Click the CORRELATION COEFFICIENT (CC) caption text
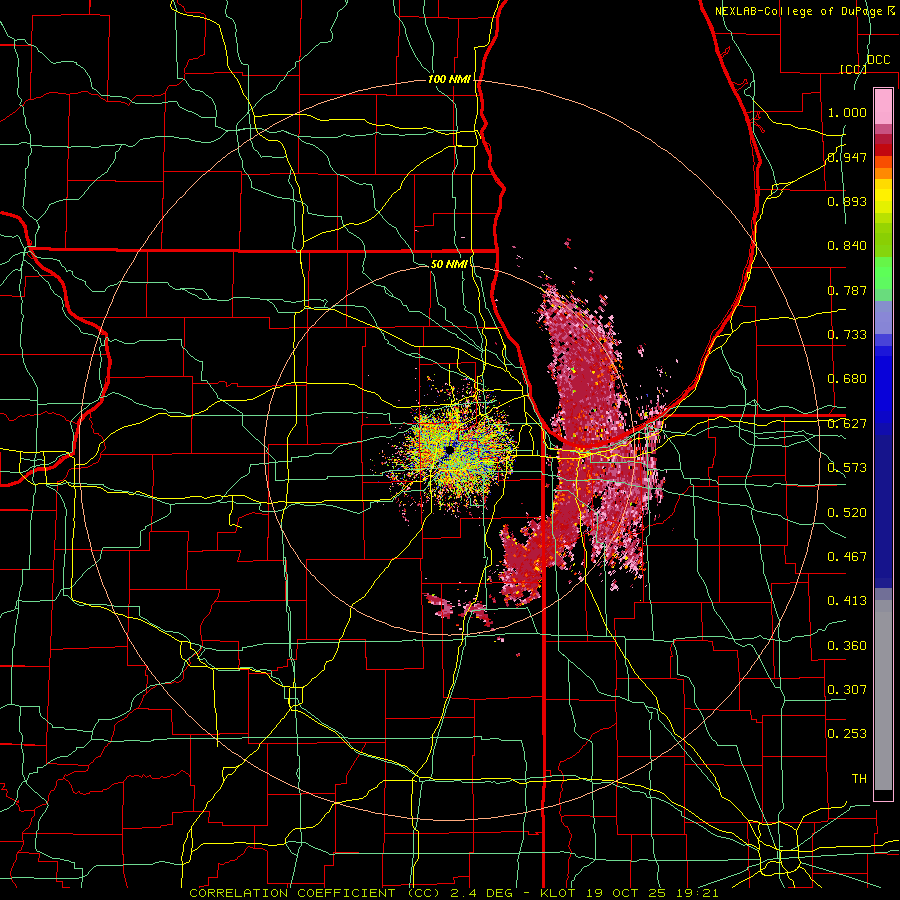 tap(315, 893)
